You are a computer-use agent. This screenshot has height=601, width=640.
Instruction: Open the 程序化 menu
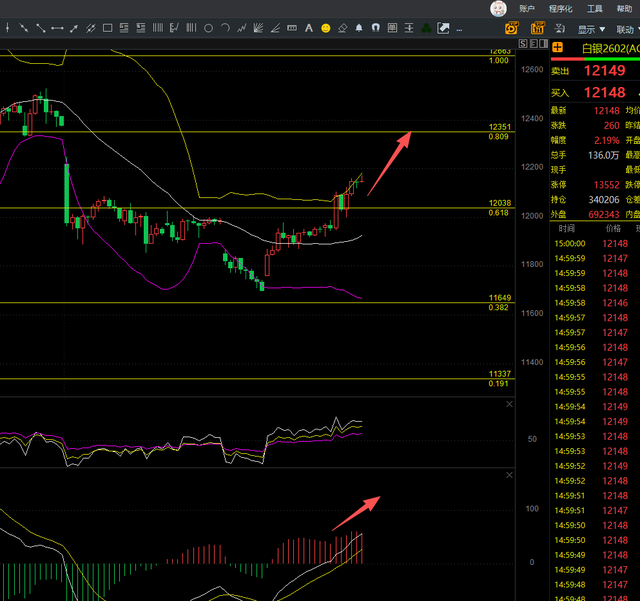[x=560, y=9]
